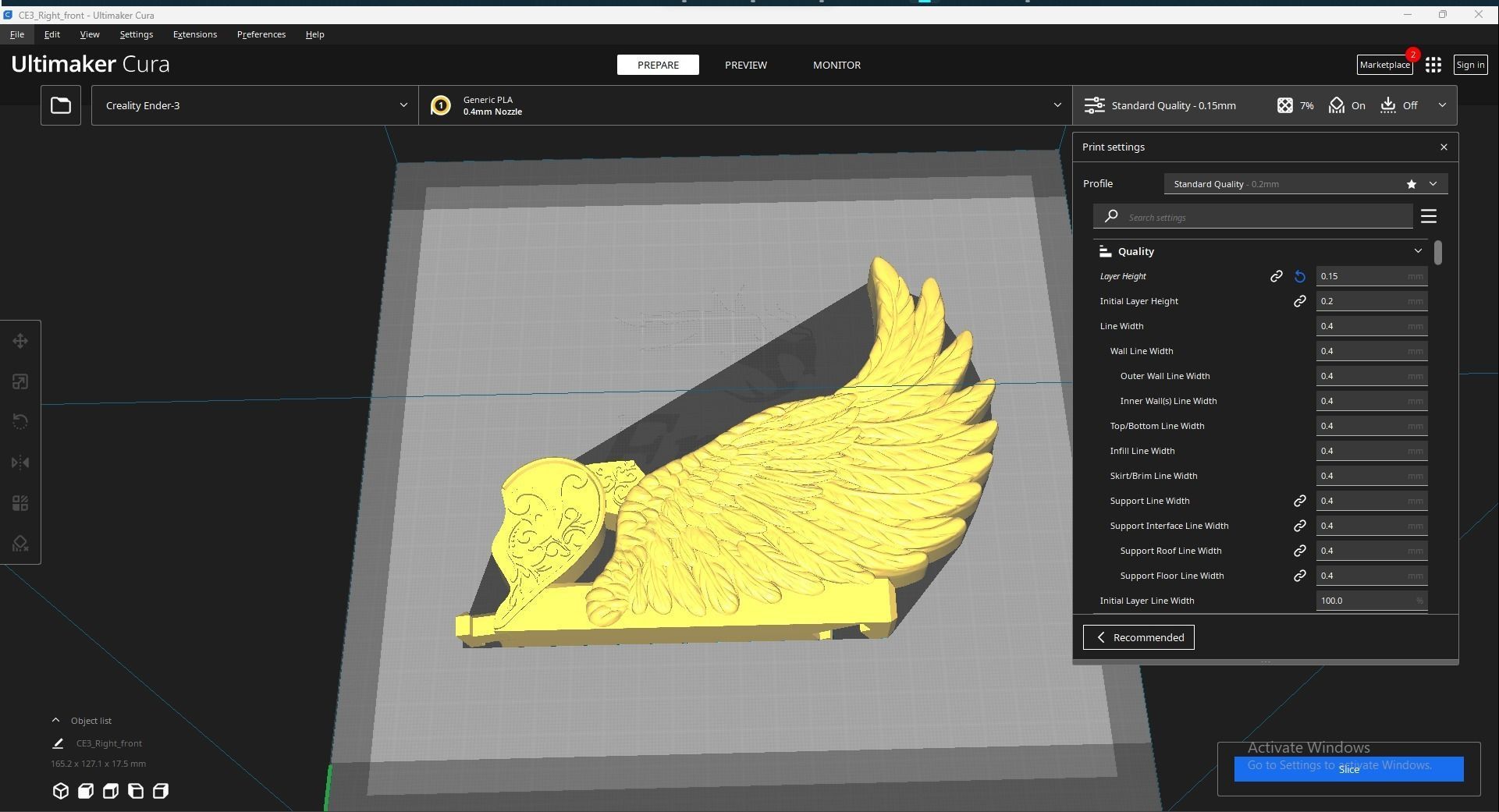Select the Mirror tool in left toolbar
Viewport: 1499px width, 812px height.
click(20, 463)
